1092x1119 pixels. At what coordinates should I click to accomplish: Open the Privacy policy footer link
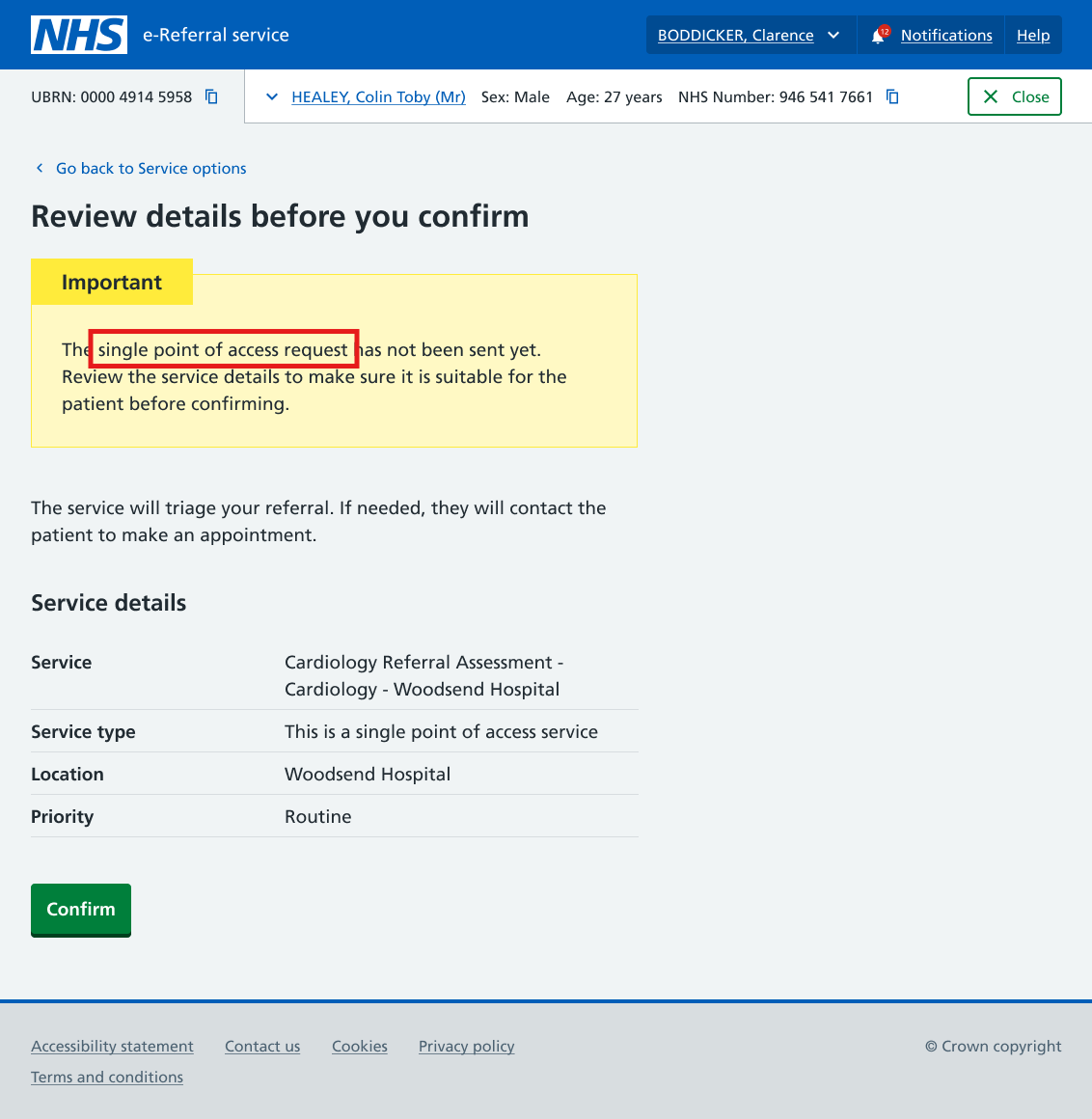[466, 1047]
